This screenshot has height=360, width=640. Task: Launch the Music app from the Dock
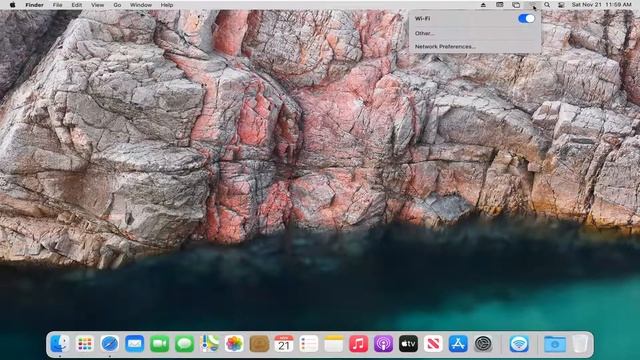point(359,344)
